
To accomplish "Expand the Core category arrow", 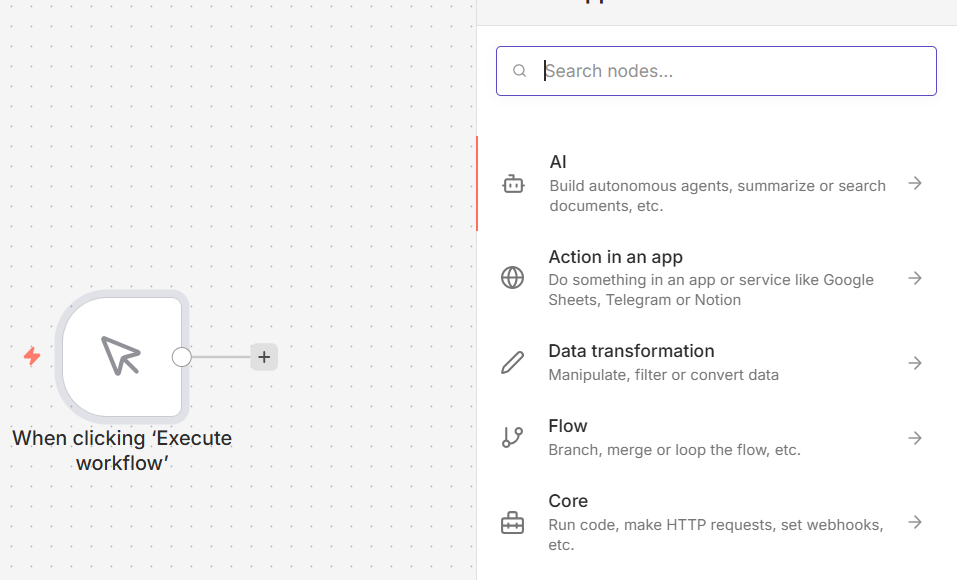I will pos(914,522).
